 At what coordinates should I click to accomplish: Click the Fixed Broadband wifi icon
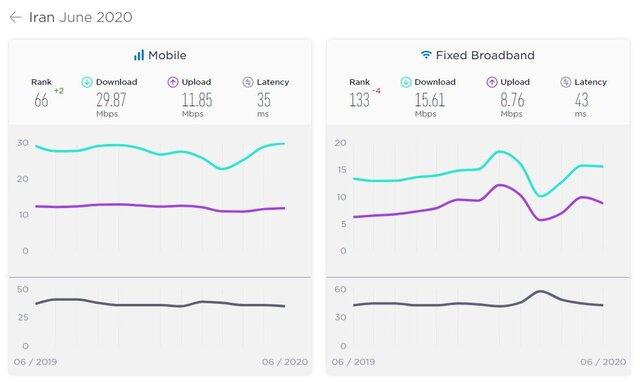coord(426,55)
